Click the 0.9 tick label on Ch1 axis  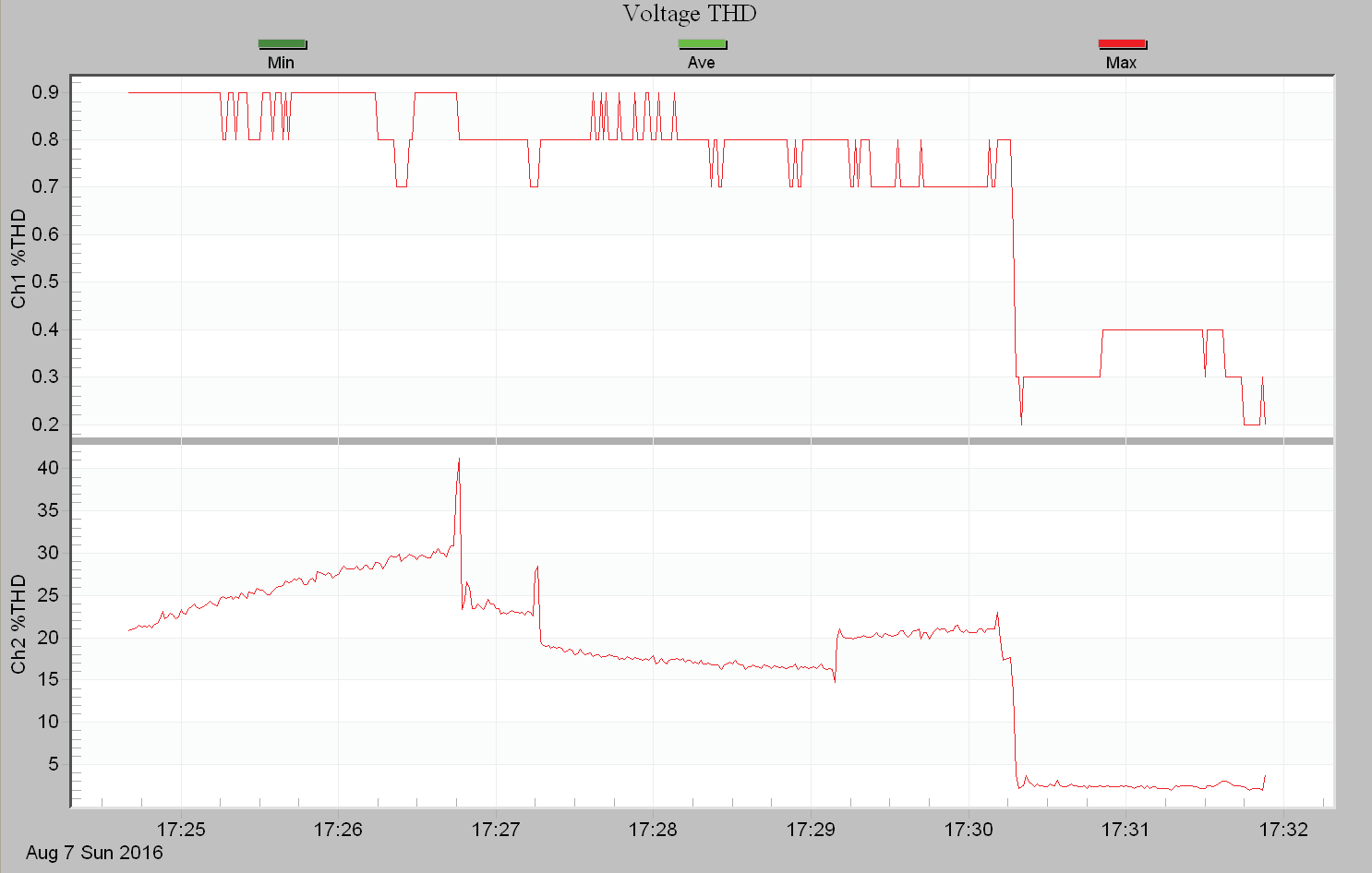click(x=45, y=92)
